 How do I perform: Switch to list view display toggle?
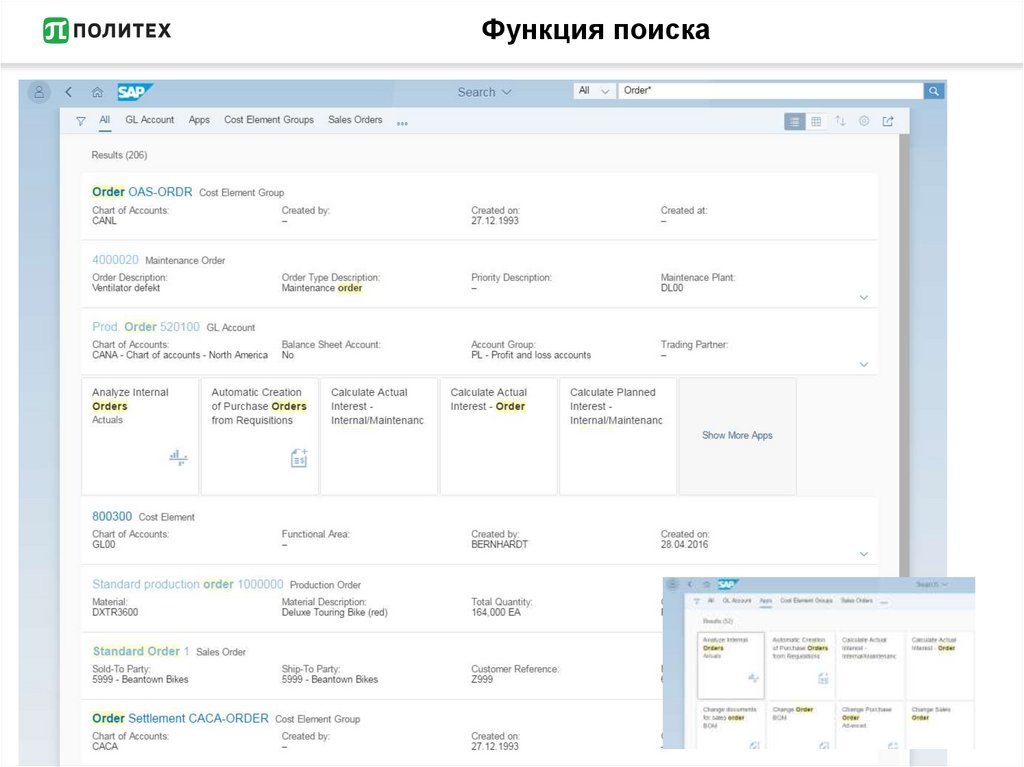coord(794,121)
